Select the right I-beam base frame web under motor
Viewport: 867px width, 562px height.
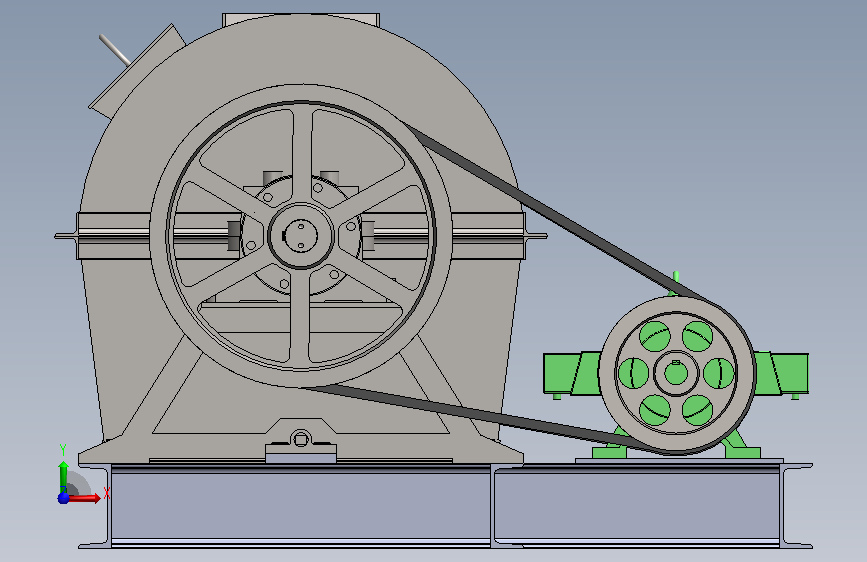(x=637, y=505)
